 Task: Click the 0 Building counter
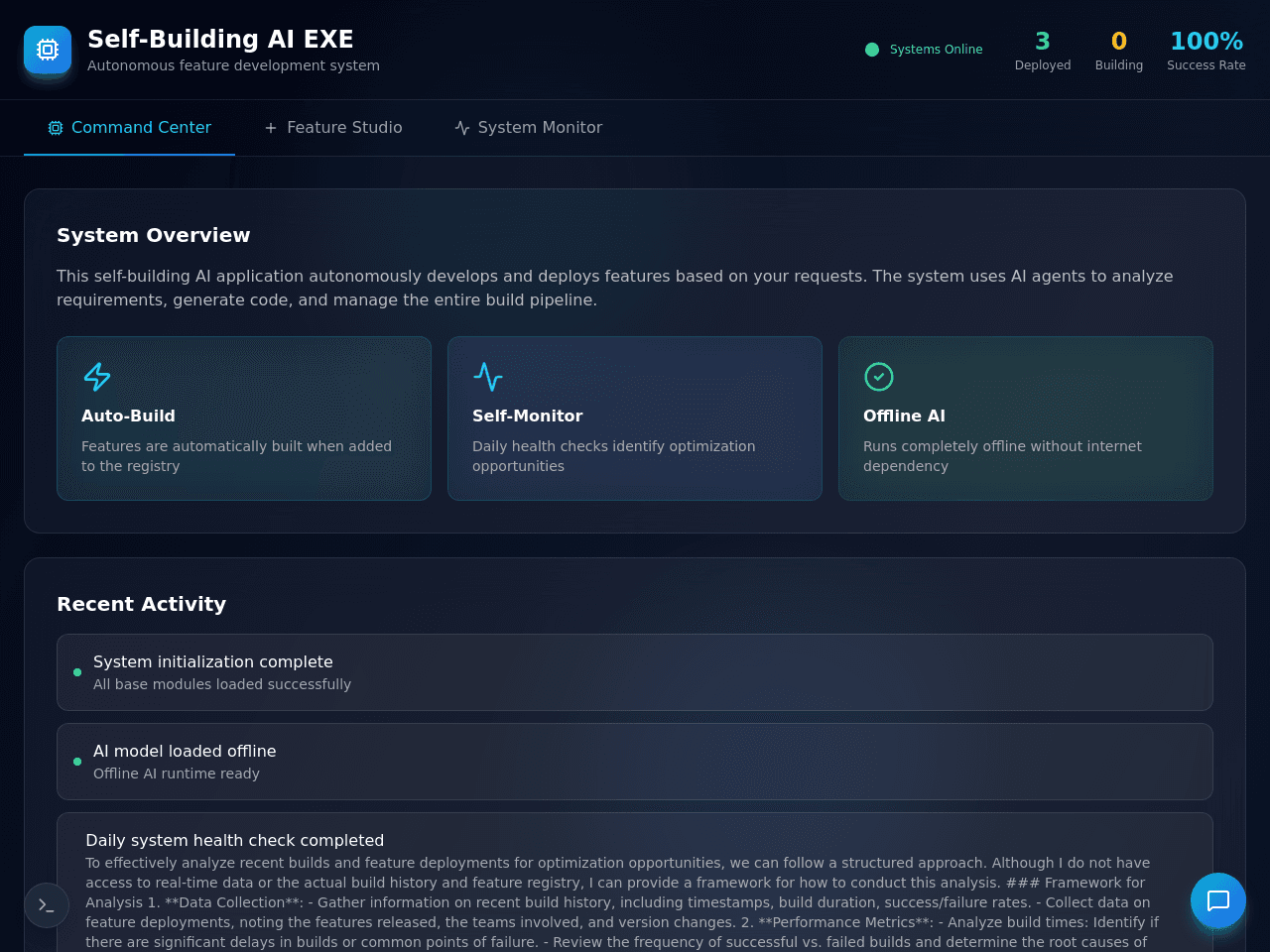pyautogui.click(x=1119, y=52)
